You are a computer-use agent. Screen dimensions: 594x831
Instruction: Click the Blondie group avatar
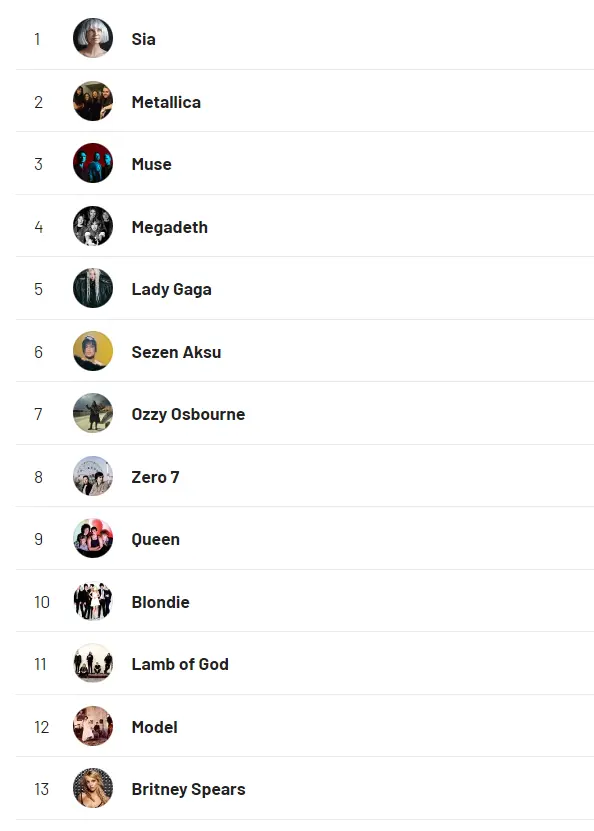(x=93, y=602)
